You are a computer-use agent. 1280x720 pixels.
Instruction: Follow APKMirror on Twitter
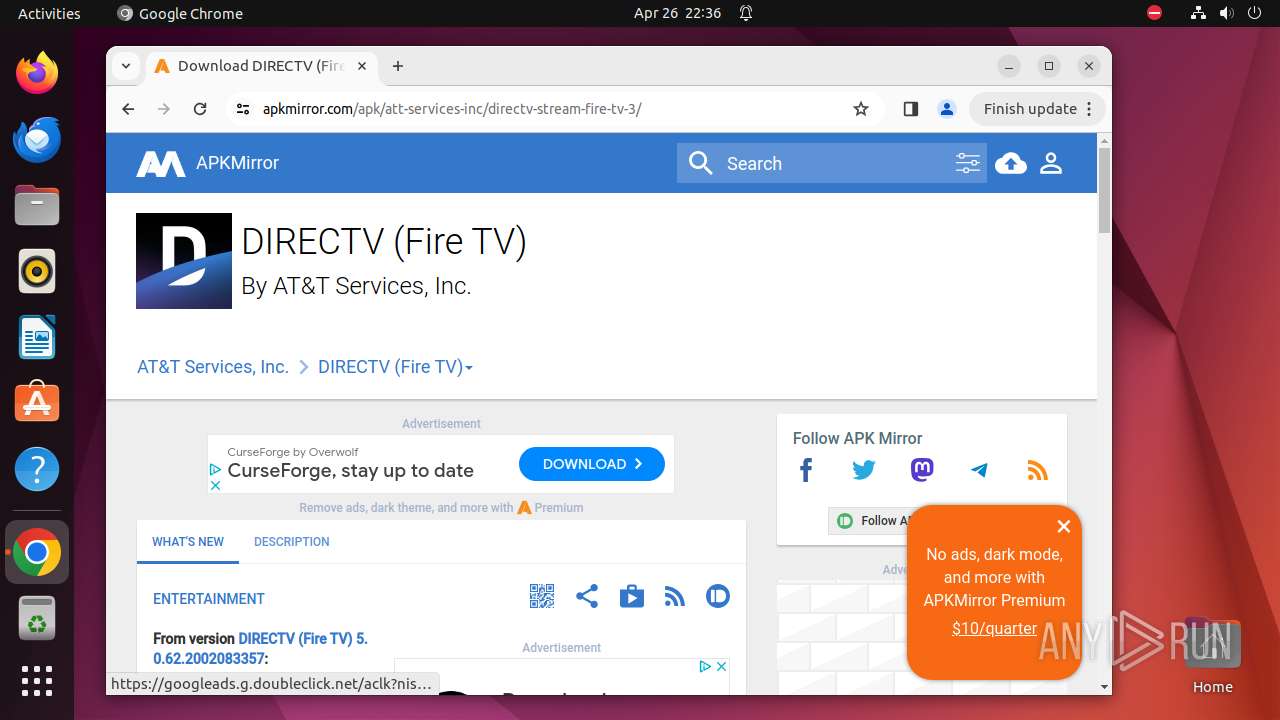click(x=864, y=470)
